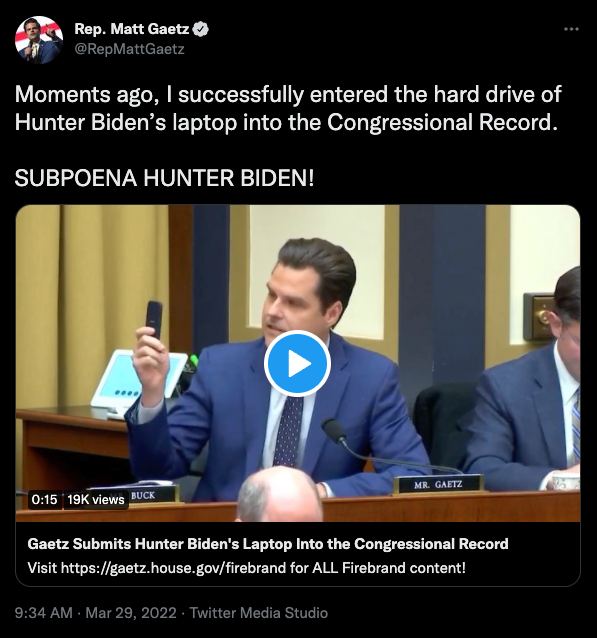Open the Twitter Media Studio source label
Image resolution: width=597 pixels, height=638 pixels.
click(259, 613)
